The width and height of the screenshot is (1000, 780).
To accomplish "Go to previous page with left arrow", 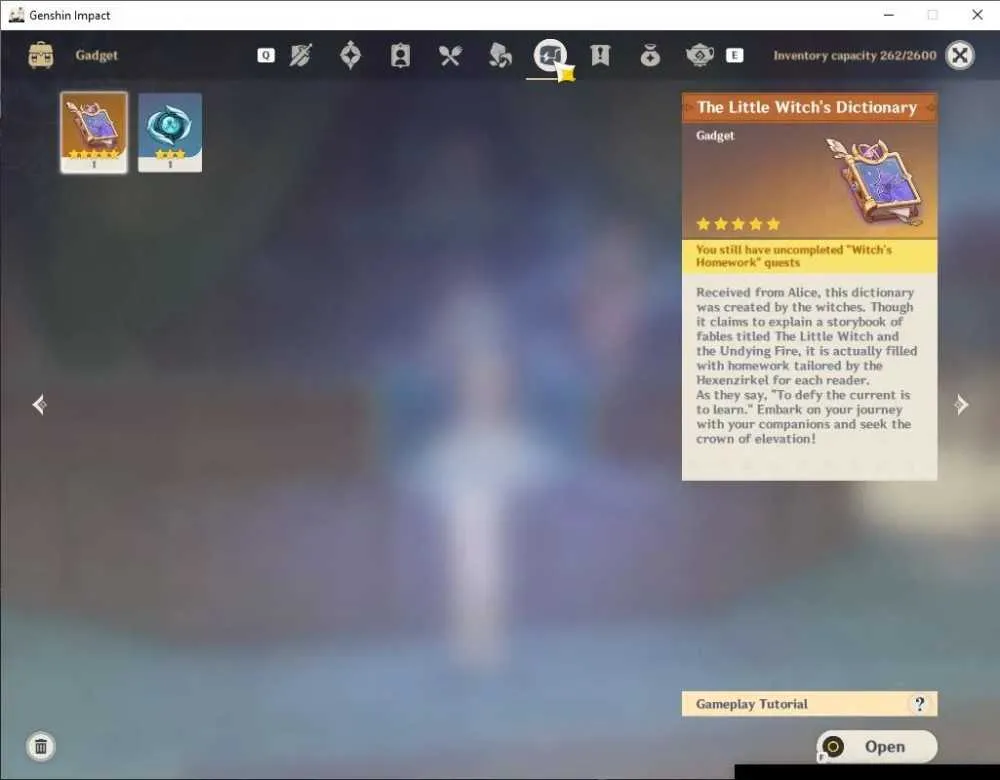I will 39,404.
